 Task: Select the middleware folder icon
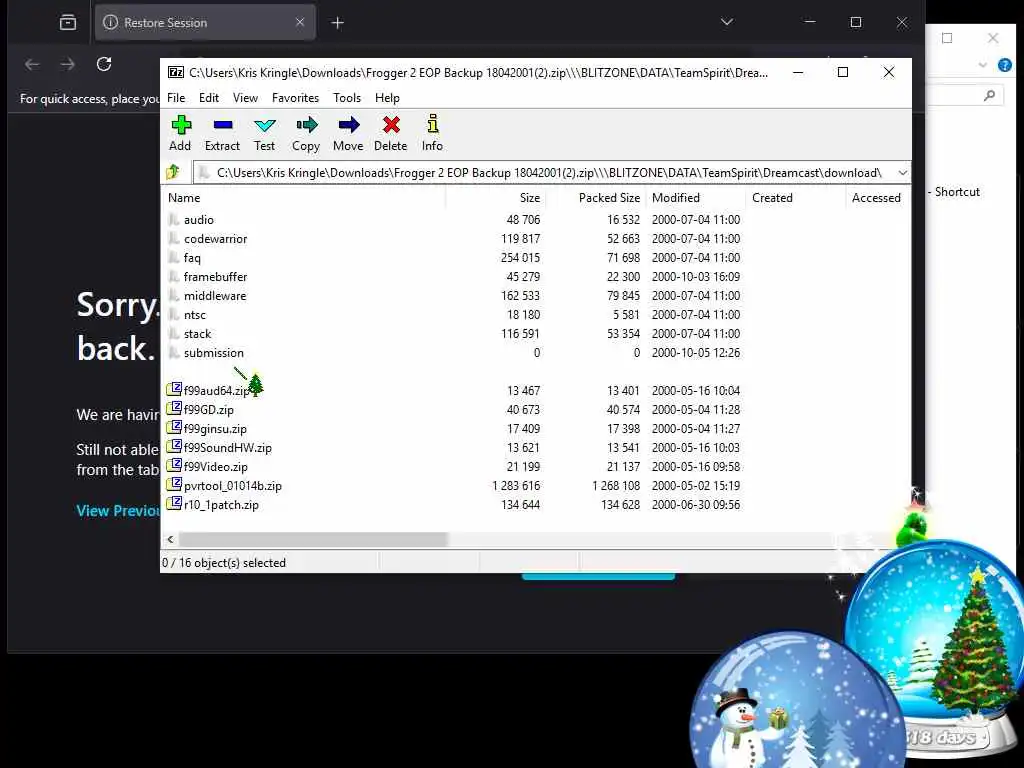[x=174, y=295]
